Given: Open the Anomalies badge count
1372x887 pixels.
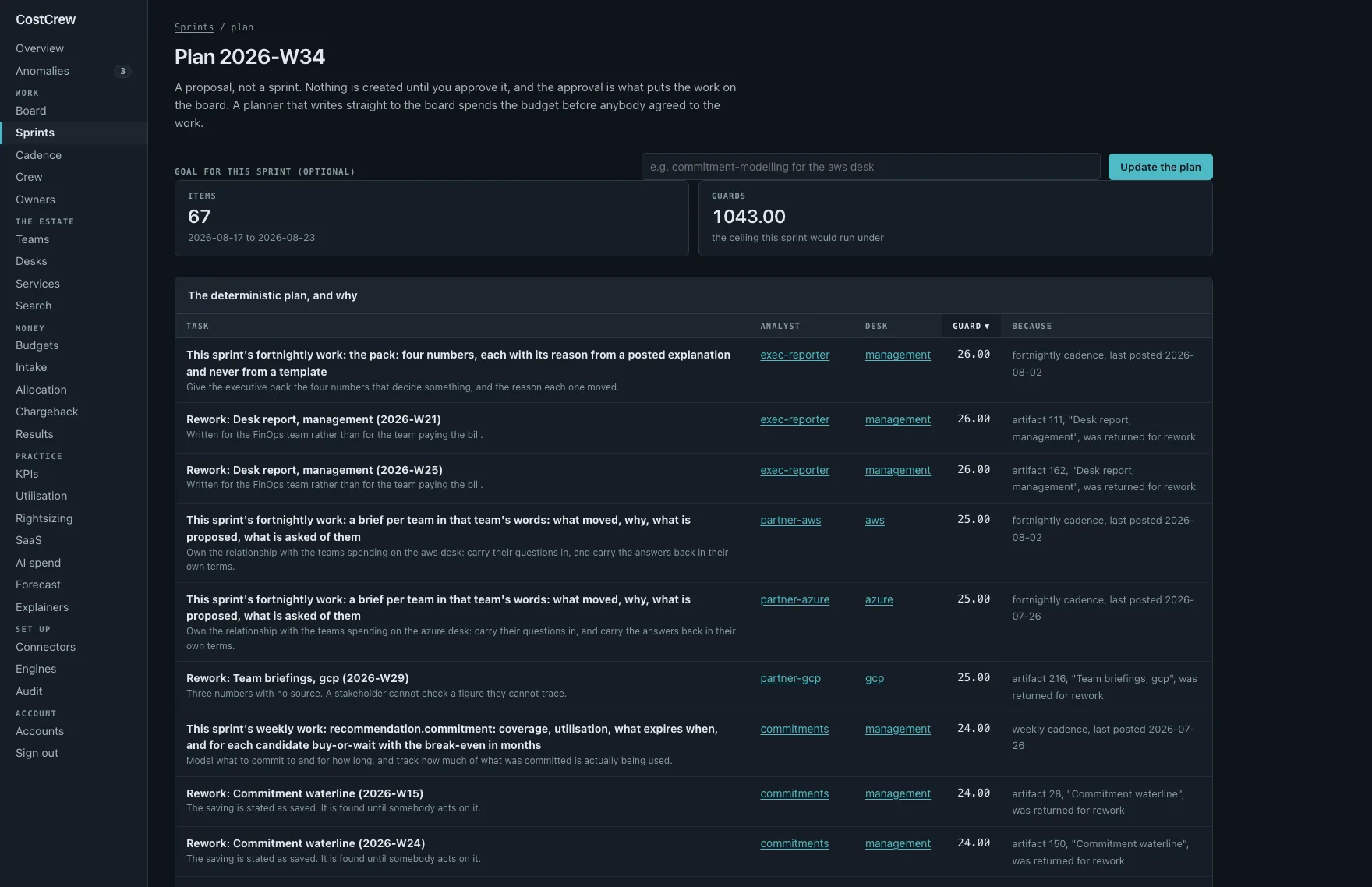Looking at the screenshot, I should [x=122, y=71].
